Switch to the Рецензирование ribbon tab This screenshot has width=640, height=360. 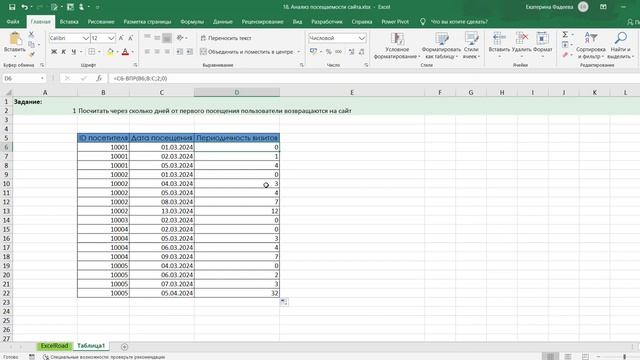click(262, 22)
